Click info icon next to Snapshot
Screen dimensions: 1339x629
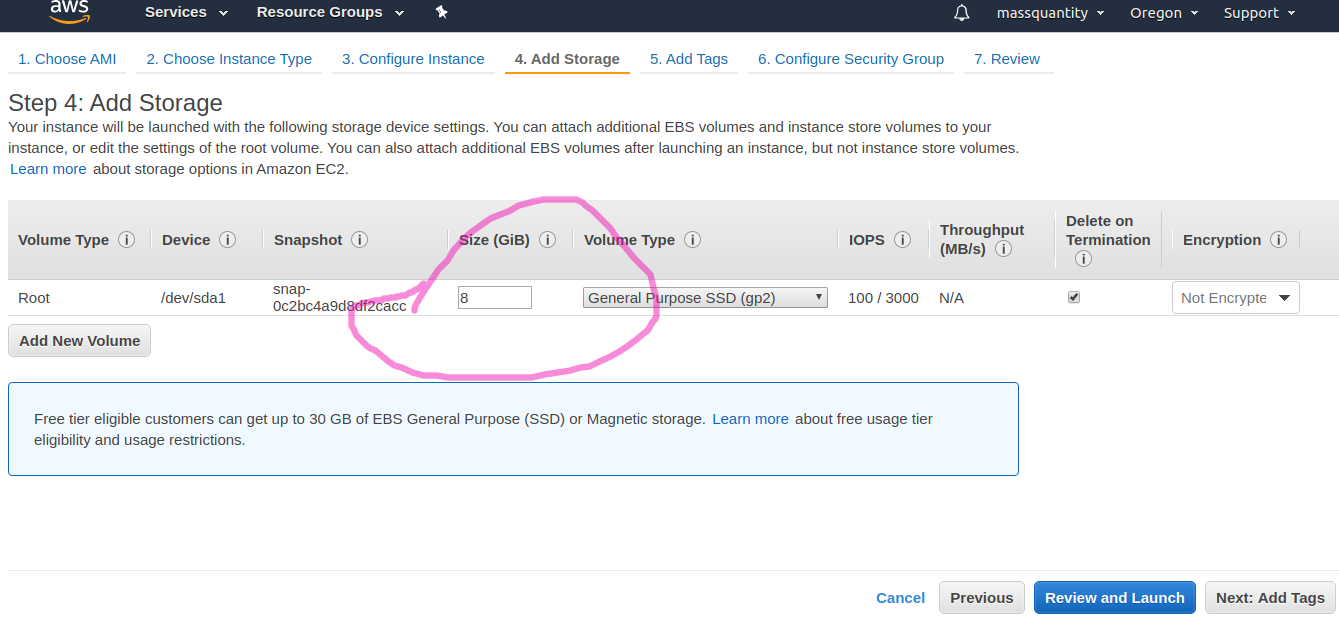[x=359, y=240]
